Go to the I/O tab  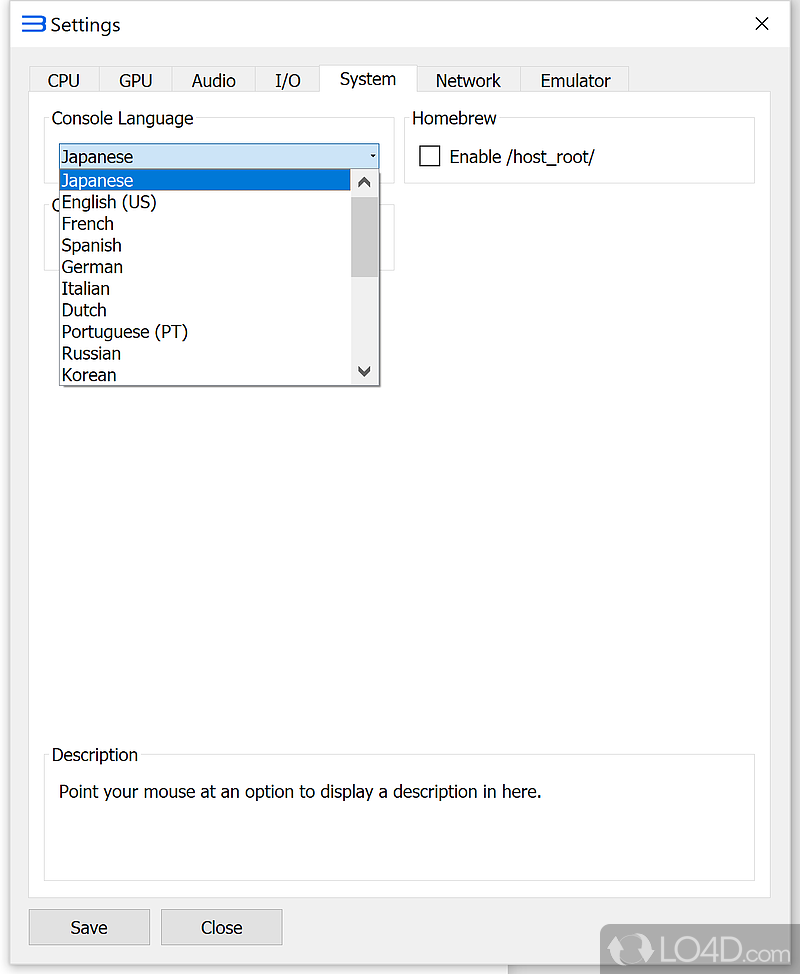click(288, 80)
